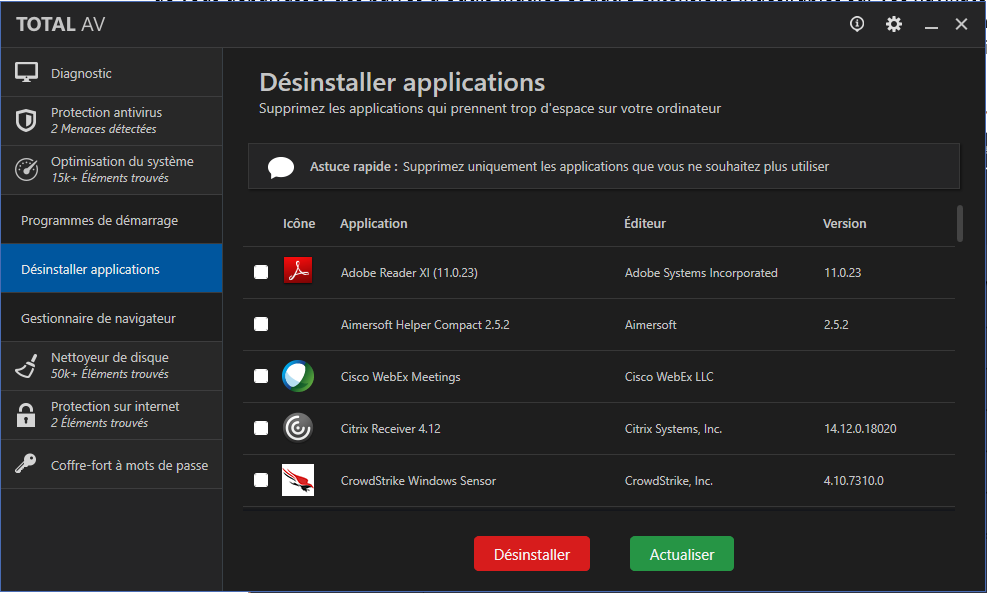
Task: Click the Cisco WebEx globe icon
Action: tap(298, 376)
